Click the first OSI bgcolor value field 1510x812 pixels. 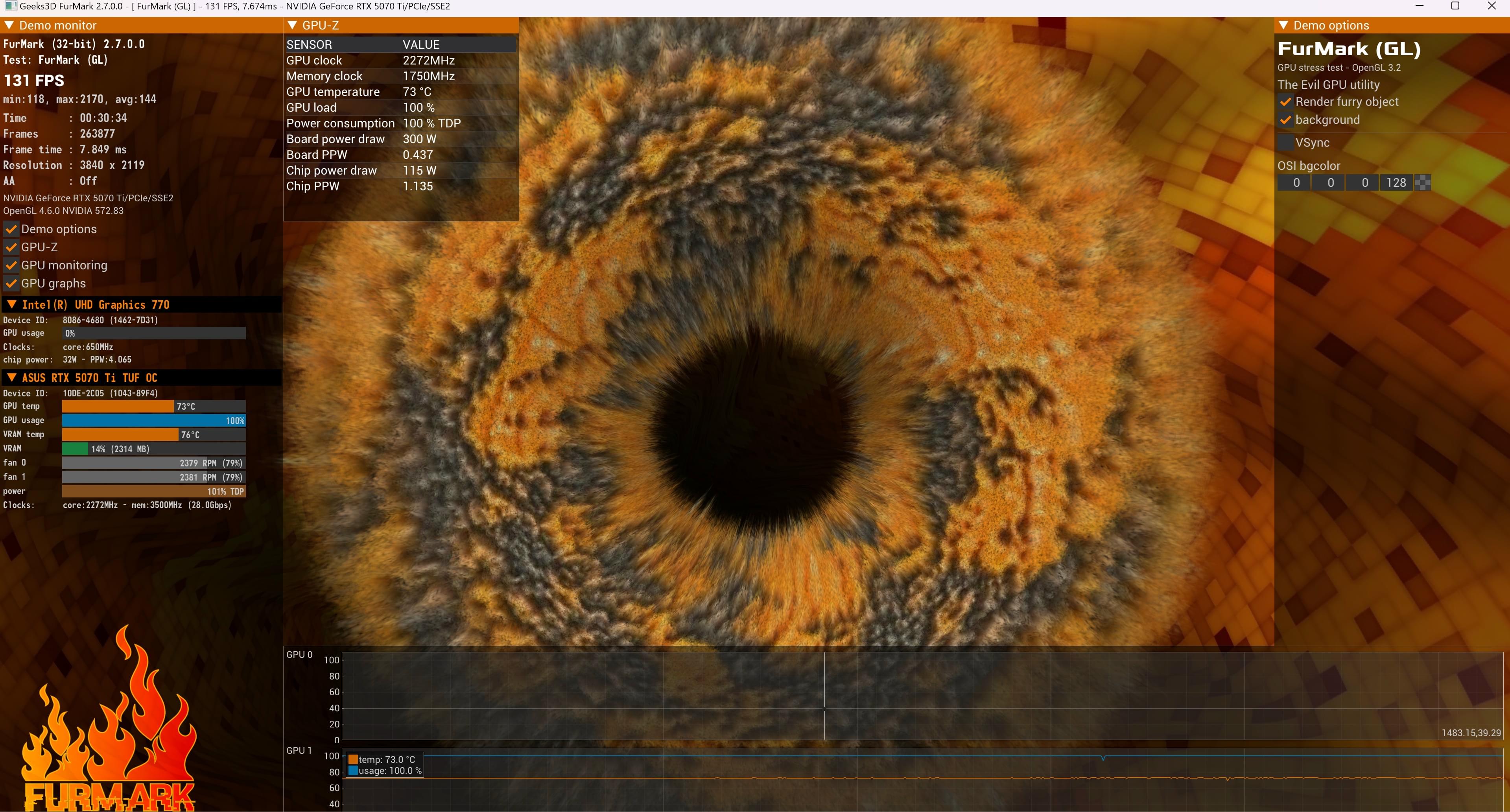click(x=1294, y=183)
